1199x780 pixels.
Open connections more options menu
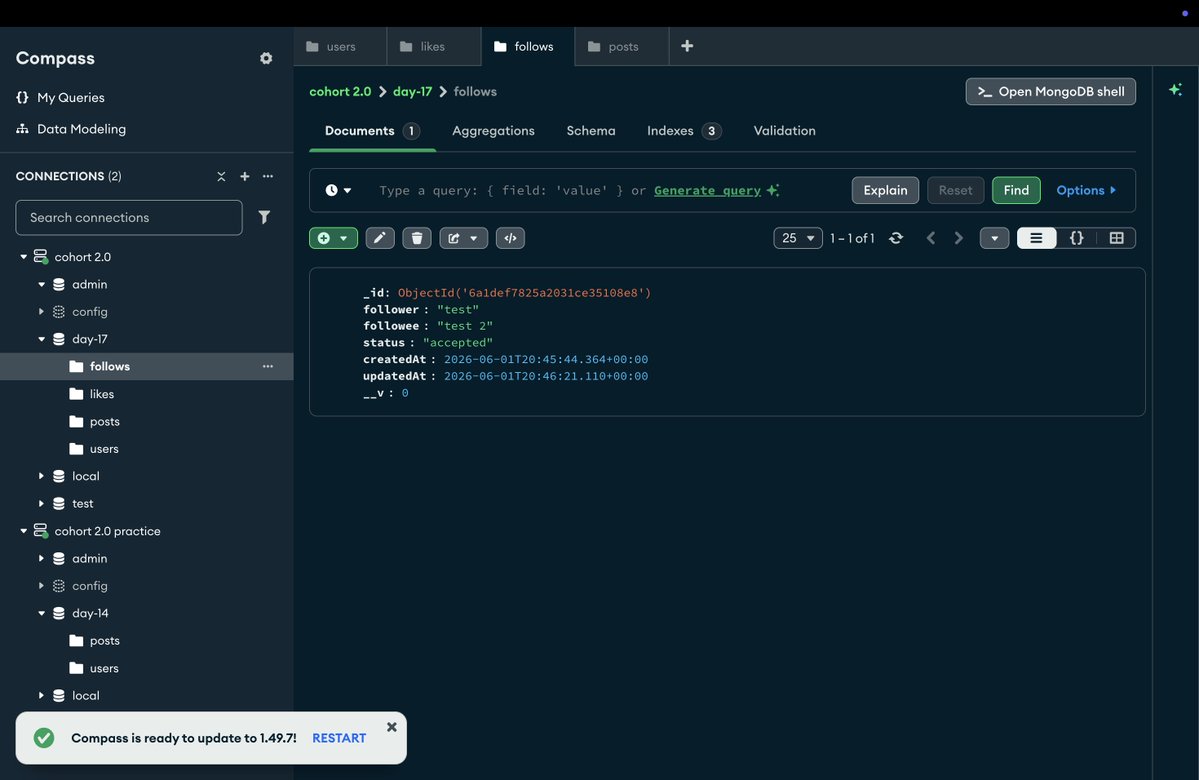coord(268,176)
